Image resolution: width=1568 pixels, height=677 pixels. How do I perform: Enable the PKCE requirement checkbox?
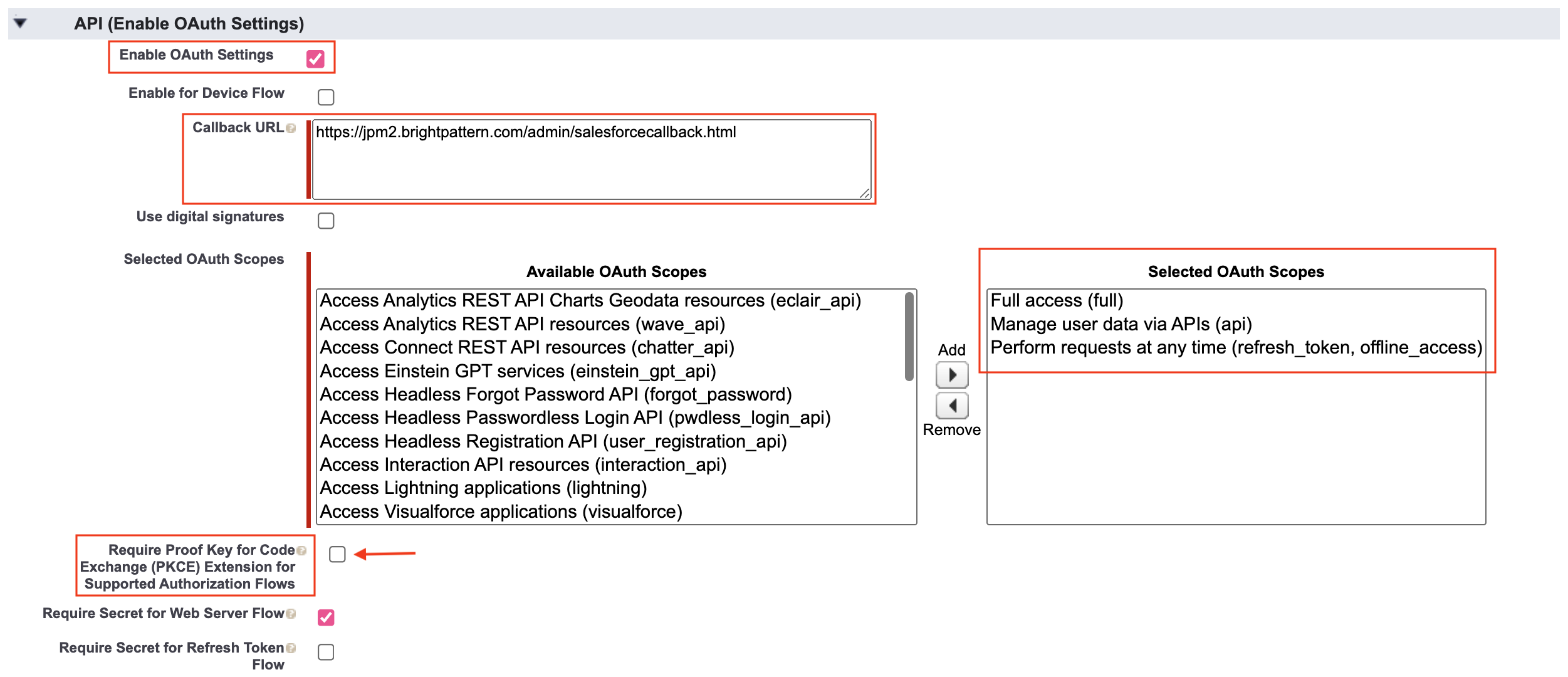[337, 554]
